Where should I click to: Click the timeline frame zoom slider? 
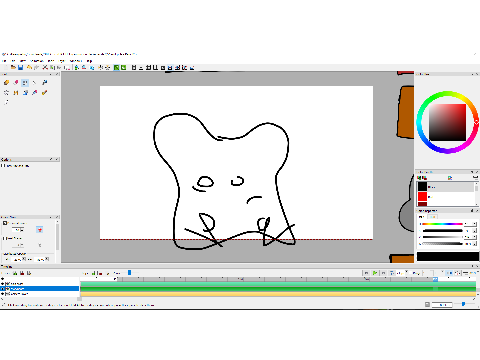(130, 273)
